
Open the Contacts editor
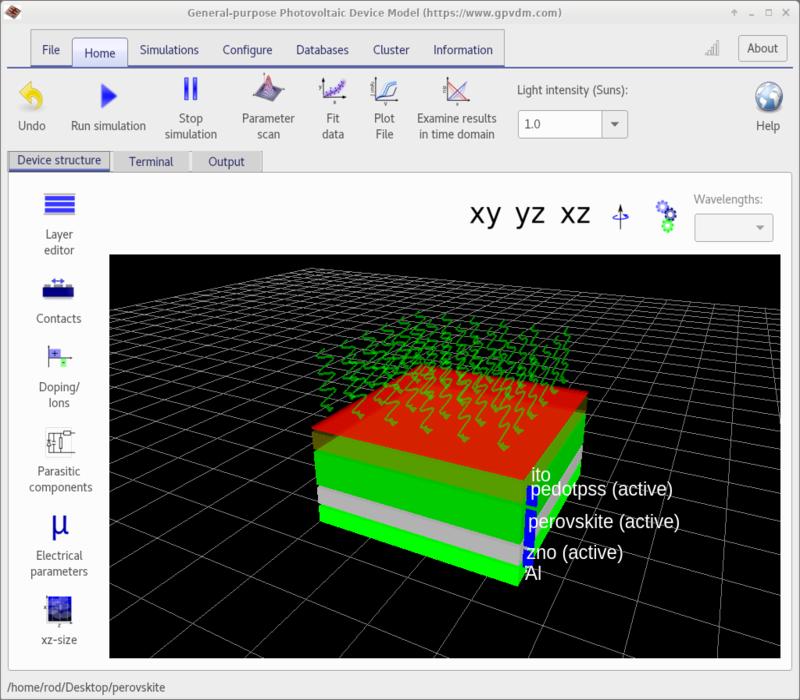[x=59, y=289]
